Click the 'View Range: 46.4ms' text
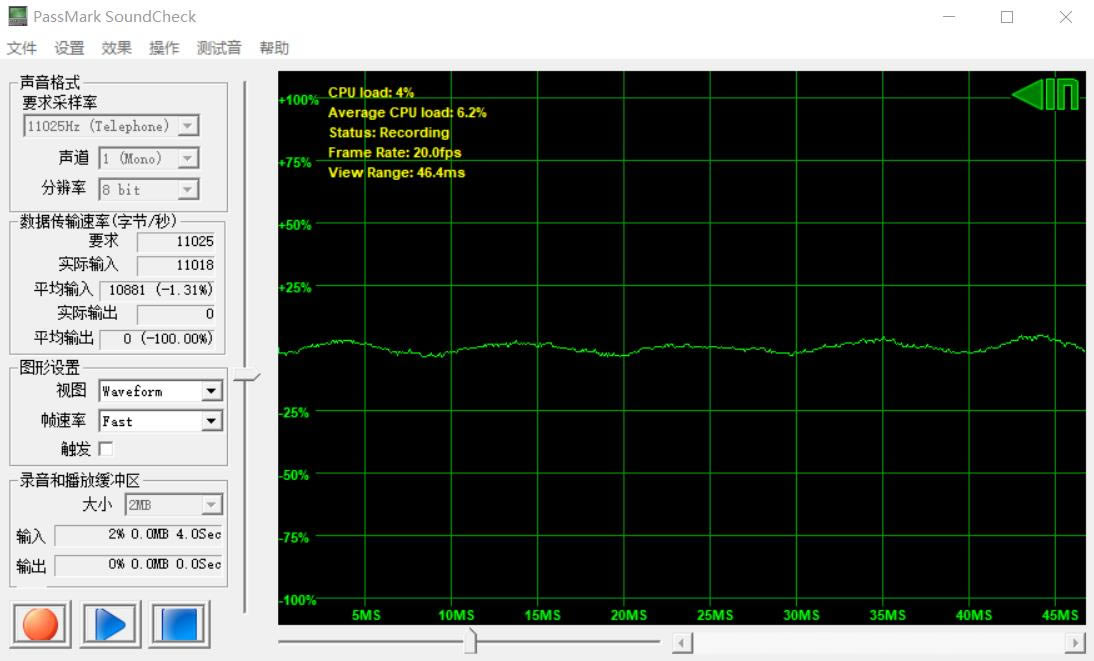1094x661 pixels. (396, 172)
